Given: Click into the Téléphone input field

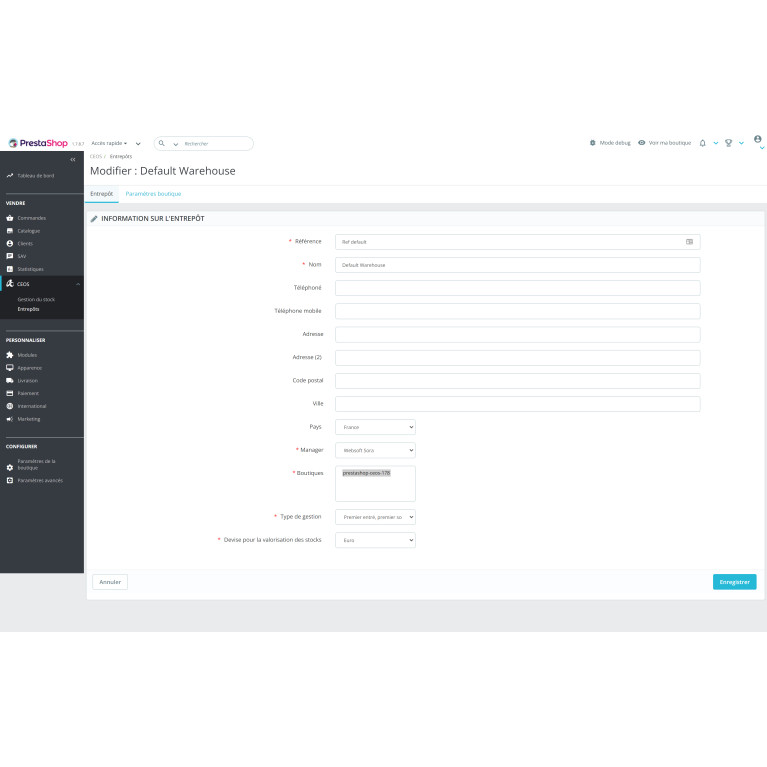Looking at the screenshot, I should (517, 288).
